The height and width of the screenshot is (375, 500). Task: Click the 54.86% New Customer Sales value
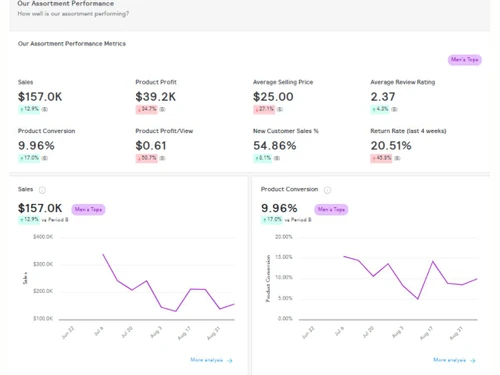[275, 146]
